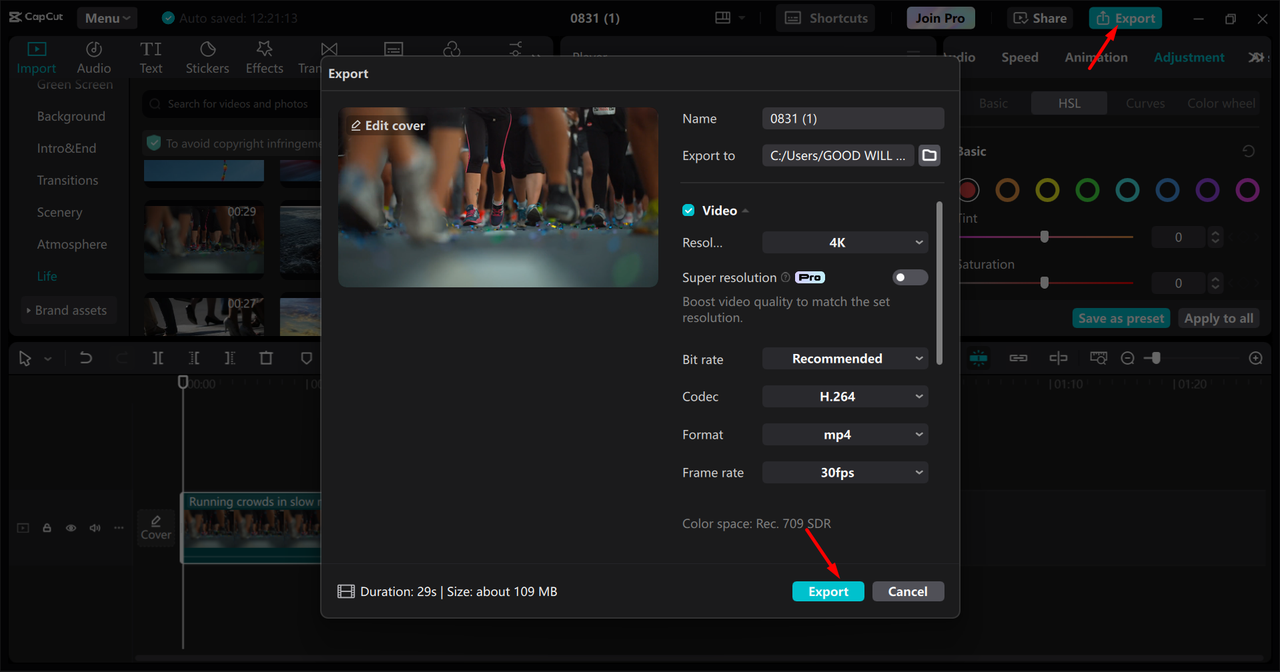Click the Delete right trim tool
This screenshot has width=1280, height=672.
pyautogui.click(x=230, y=358)
